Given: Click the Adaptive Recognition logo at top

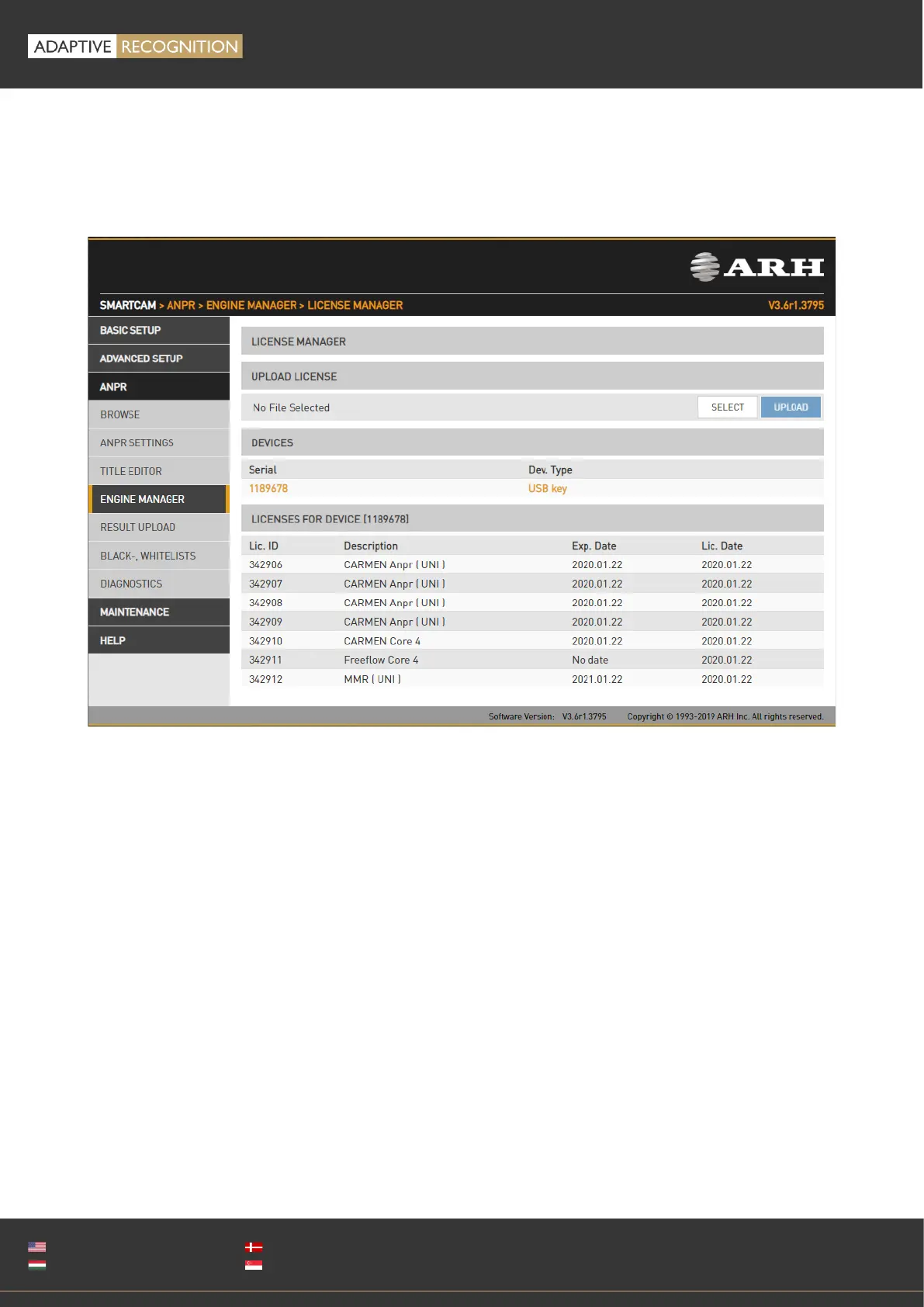Looking at the screenshot, I should (135, 47).
